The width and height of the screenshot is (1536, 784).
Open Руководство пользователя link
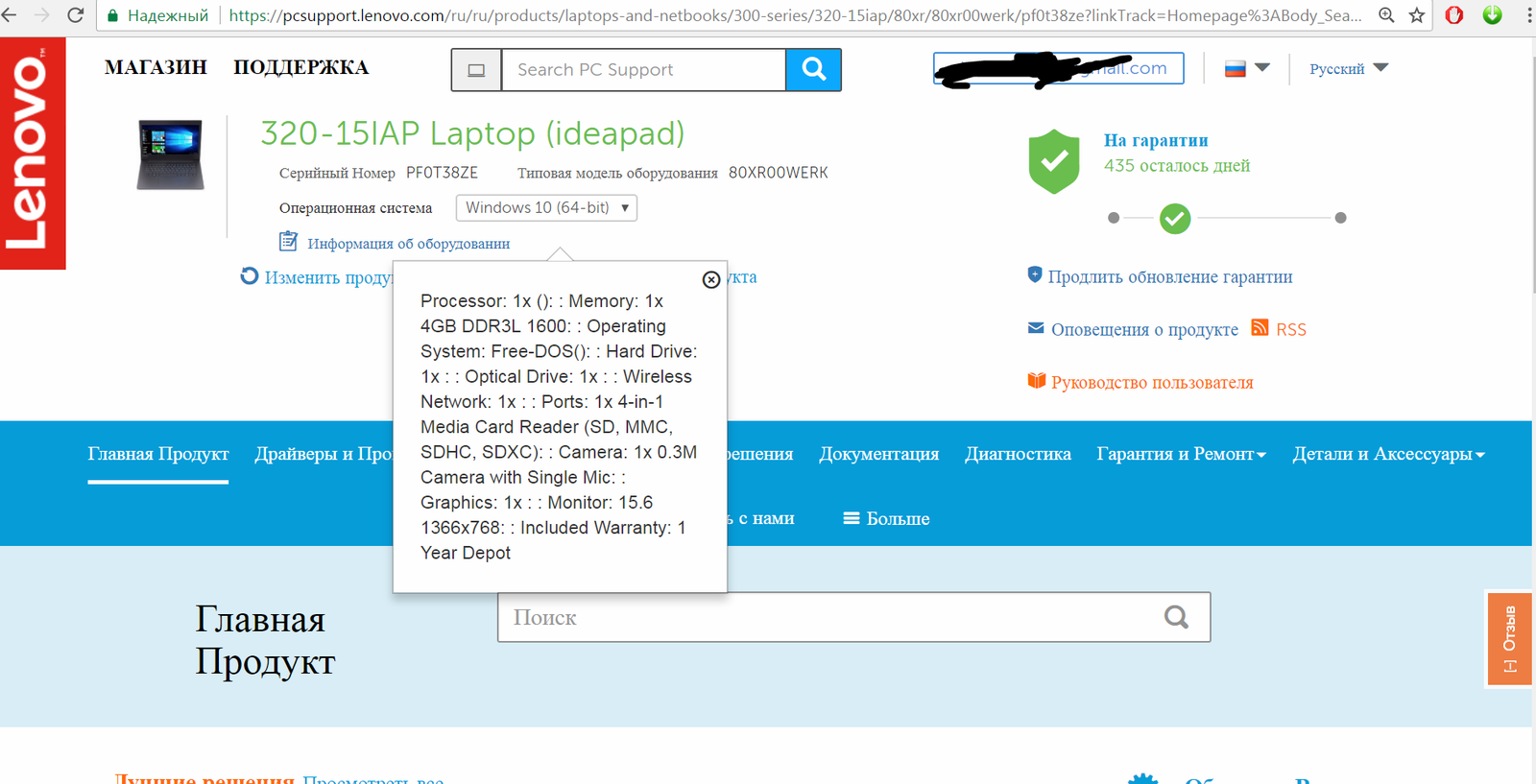click(1152, 382)
